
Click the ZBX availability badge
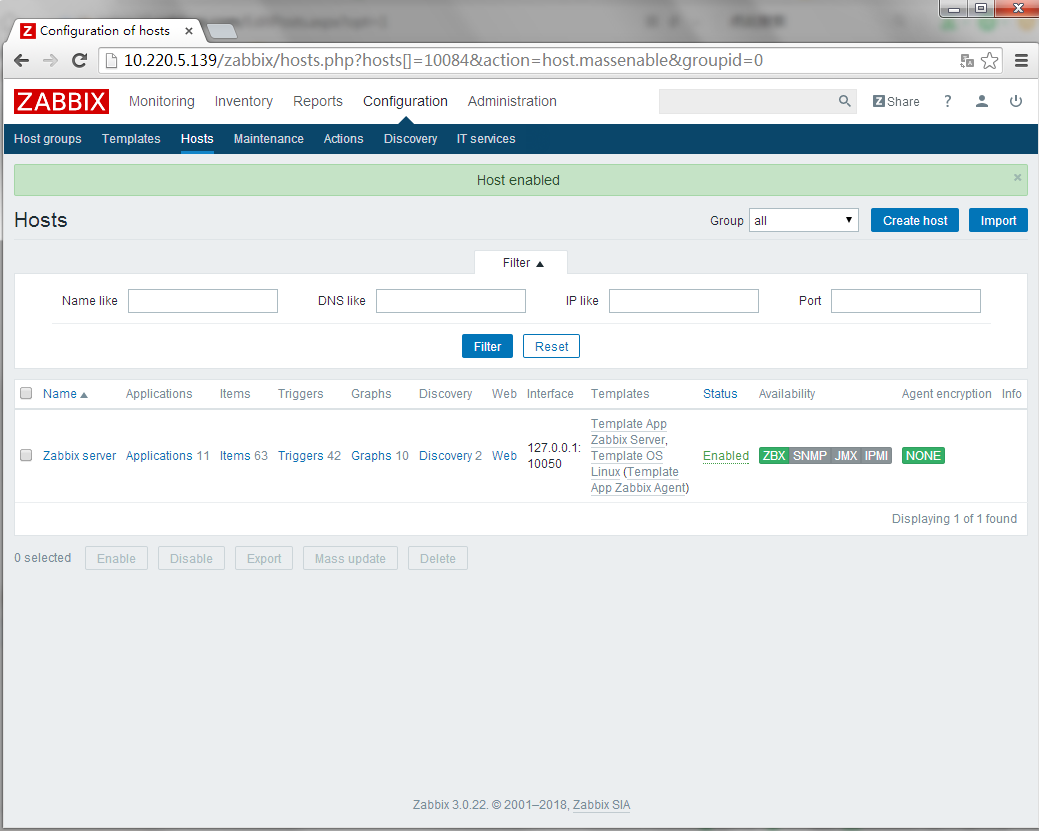click(x=774, y=456)
